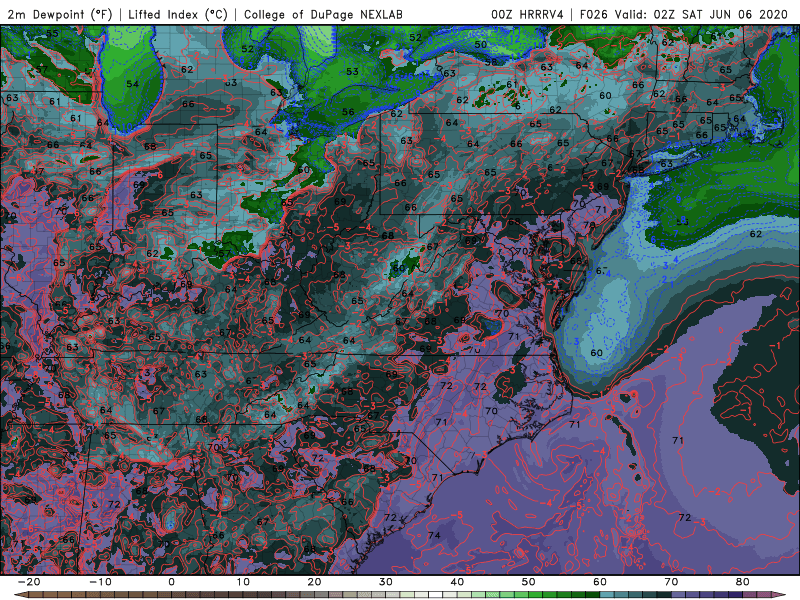The width and height of the screenshot is (800, 600).
Task: Click the '74' dewpoint value off the Carolina coast
Action: coord(434,535)
